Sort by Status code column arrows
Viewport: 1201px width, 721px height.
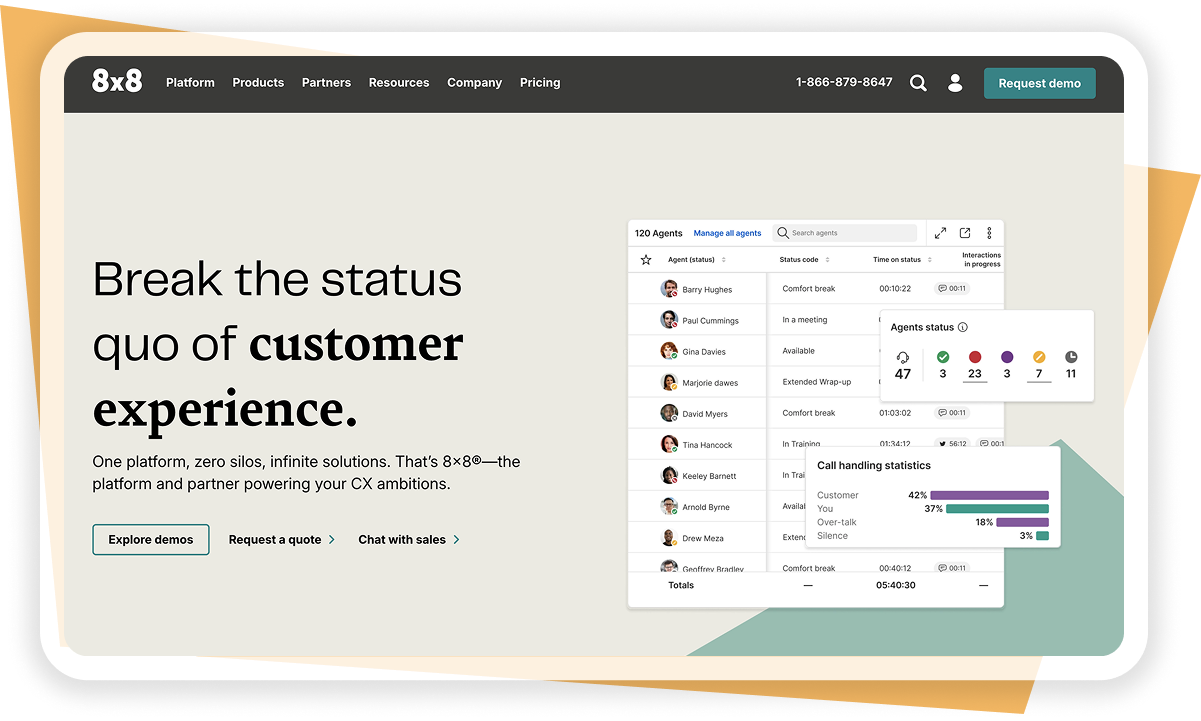827,260
